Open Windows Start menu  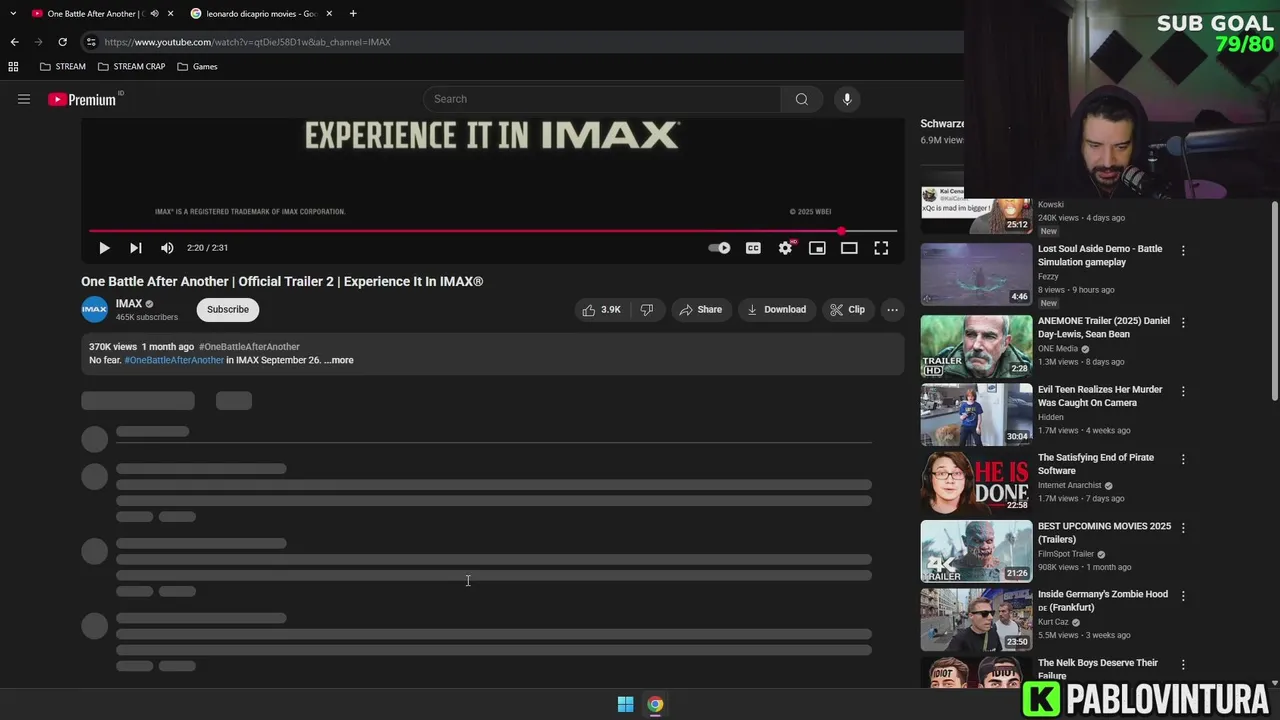pos(625,704)
